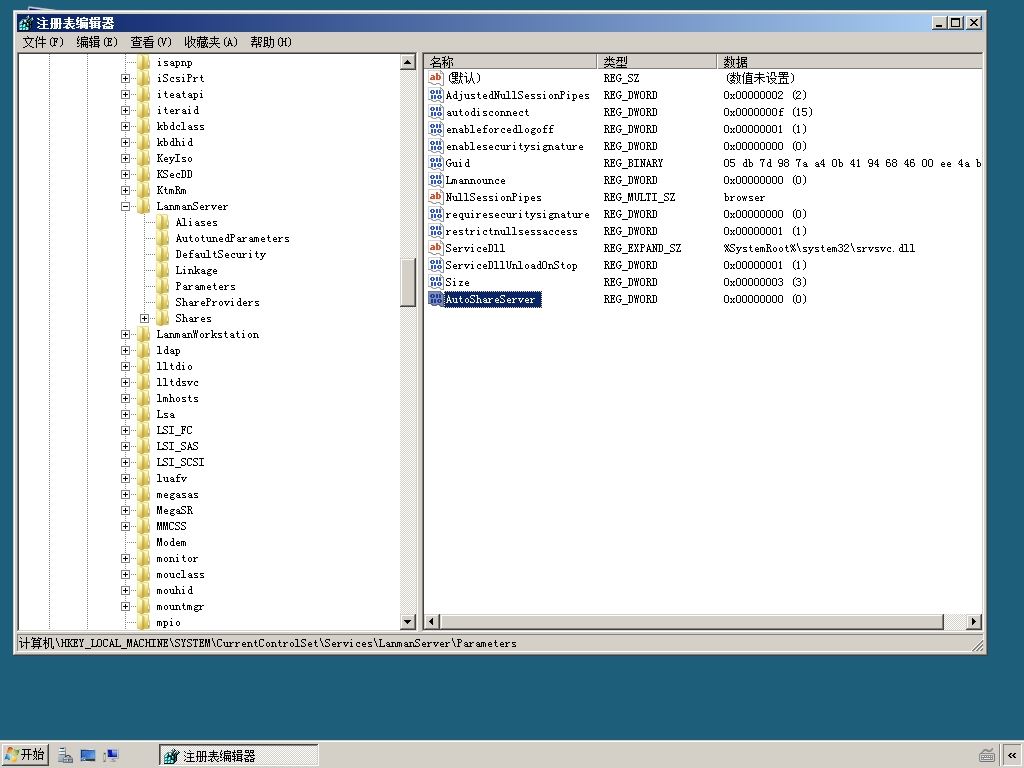The width and height of the screenshot is (1024, 768).
Task: Click the 开始 Start button
Action: [x=25, y=755]
